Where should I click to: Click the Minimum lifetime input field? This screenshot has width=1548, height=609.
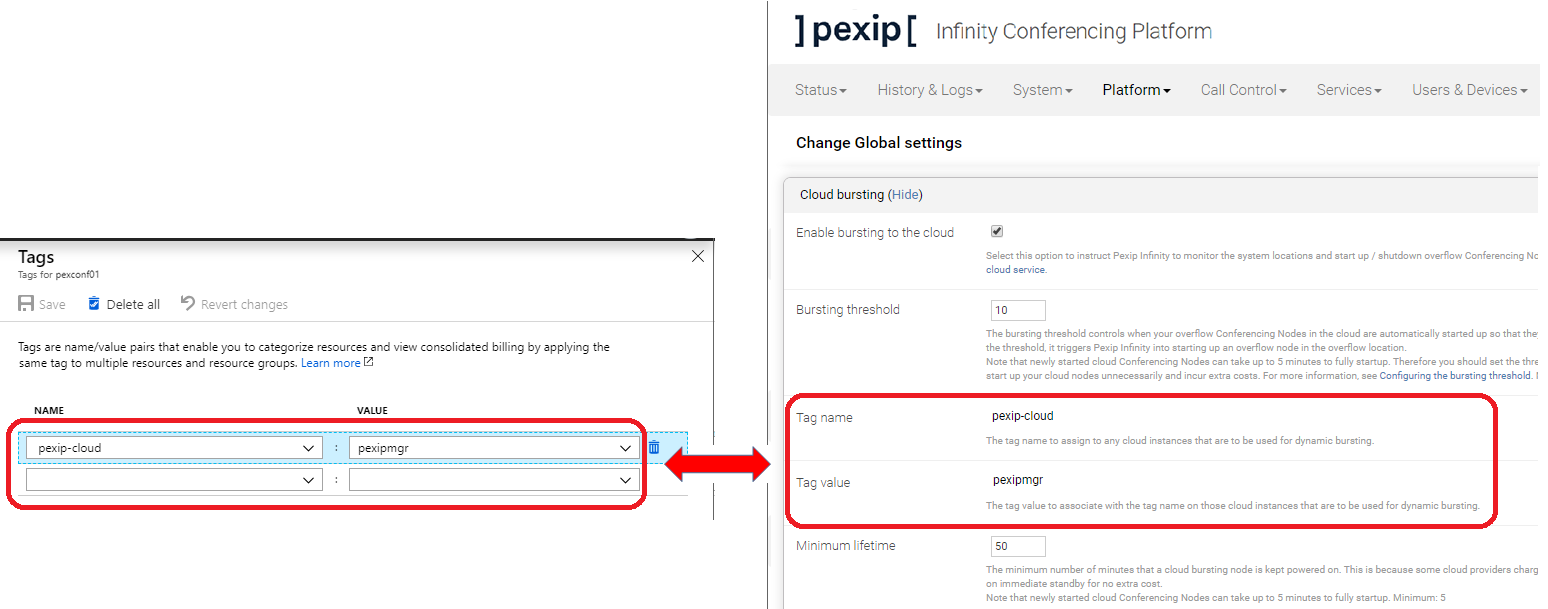(1018, 546)
